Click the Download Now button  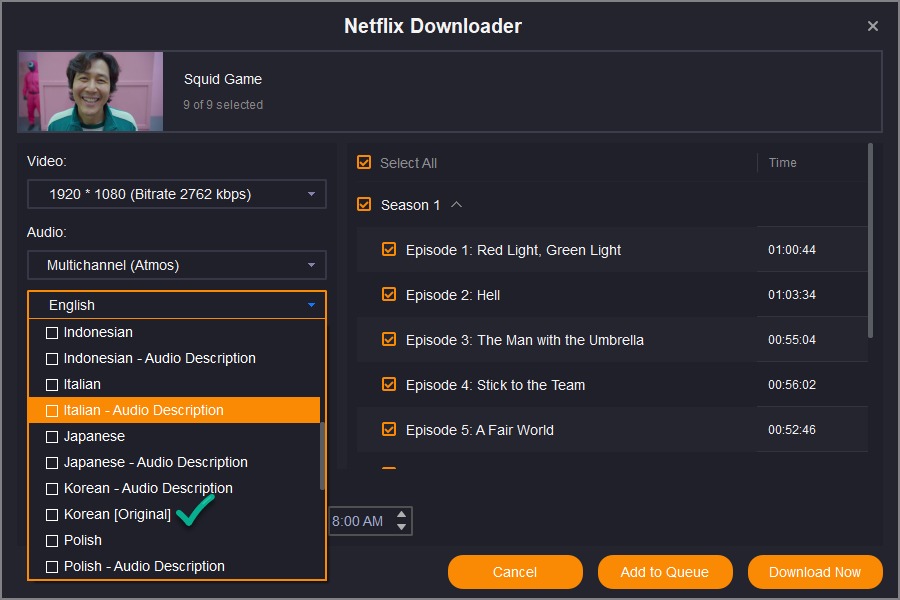tap(815, 572)
